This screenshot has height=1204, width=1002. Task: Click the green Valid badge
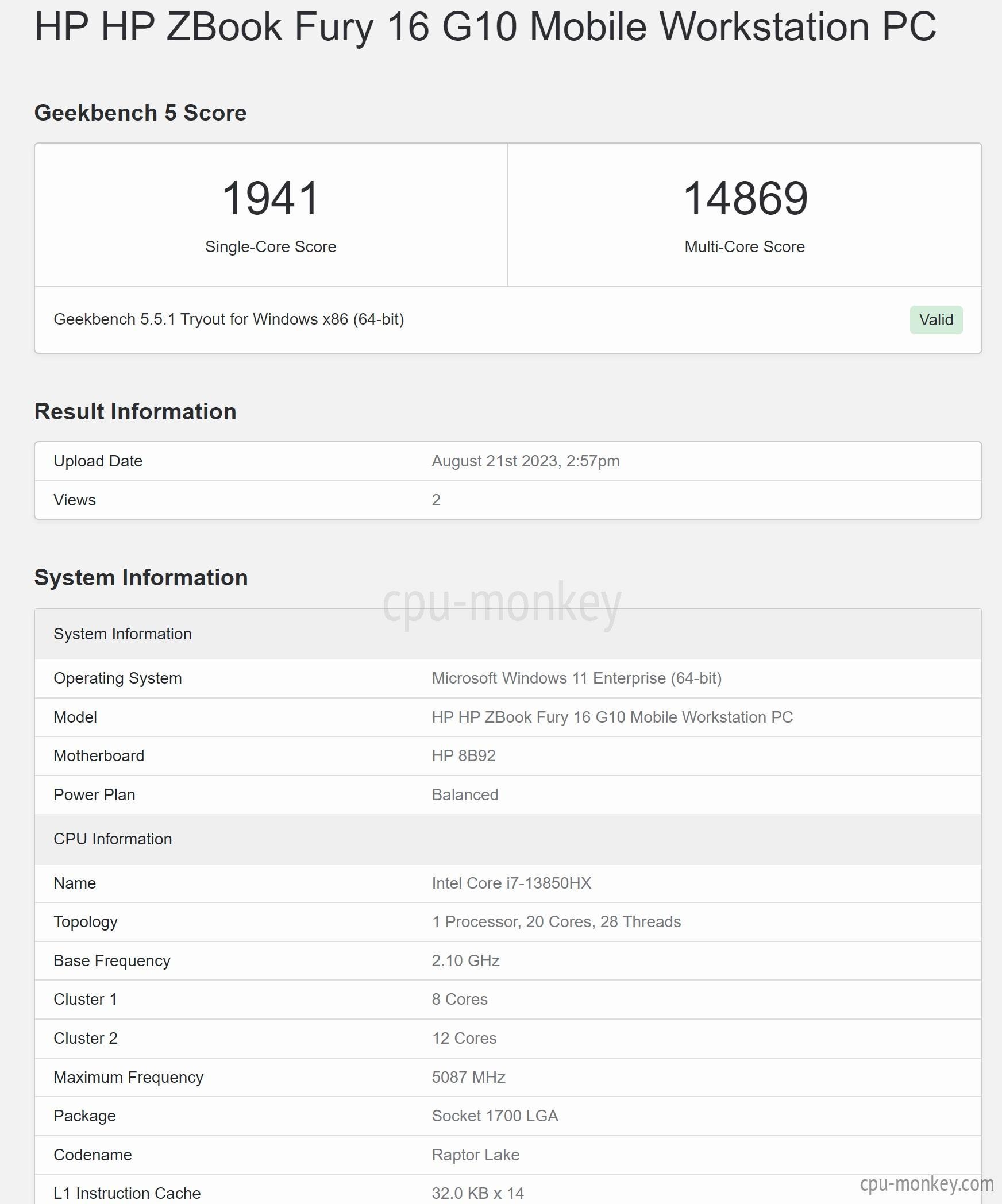click(x=936, y=320)
